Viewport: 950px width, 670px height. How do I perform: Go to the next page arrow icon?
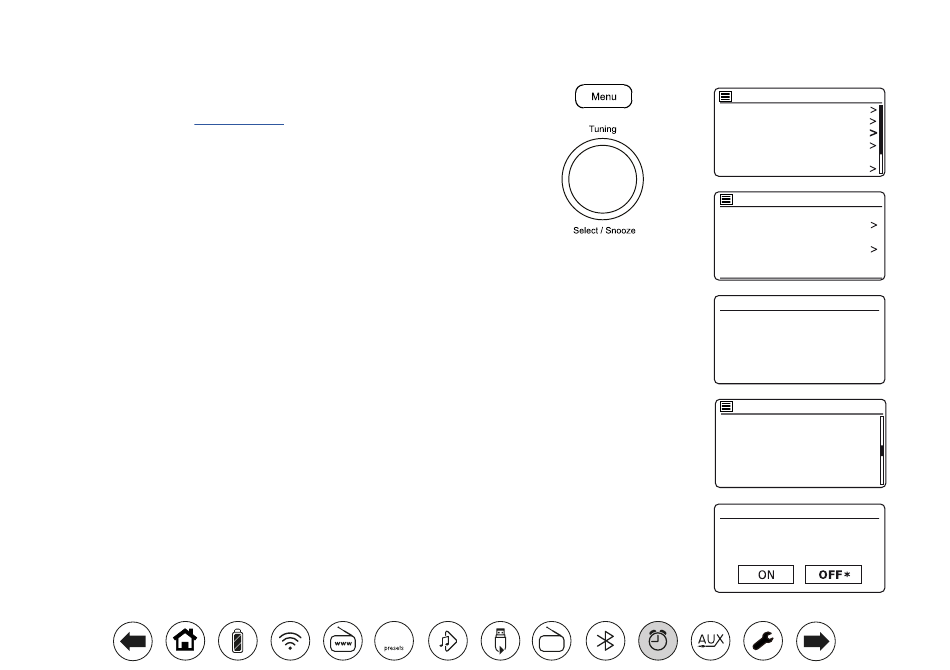click(x=815, y=641)
